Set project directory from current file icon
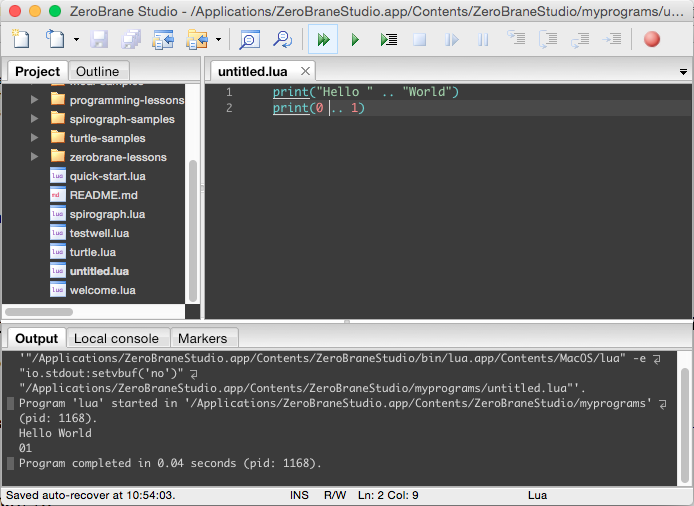This screenshot has height=506, width=694. click(163, 39)
